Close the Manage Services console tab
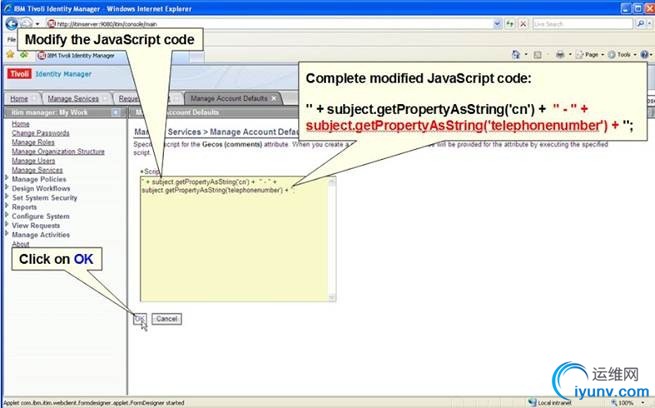 (x=105, y=99)
